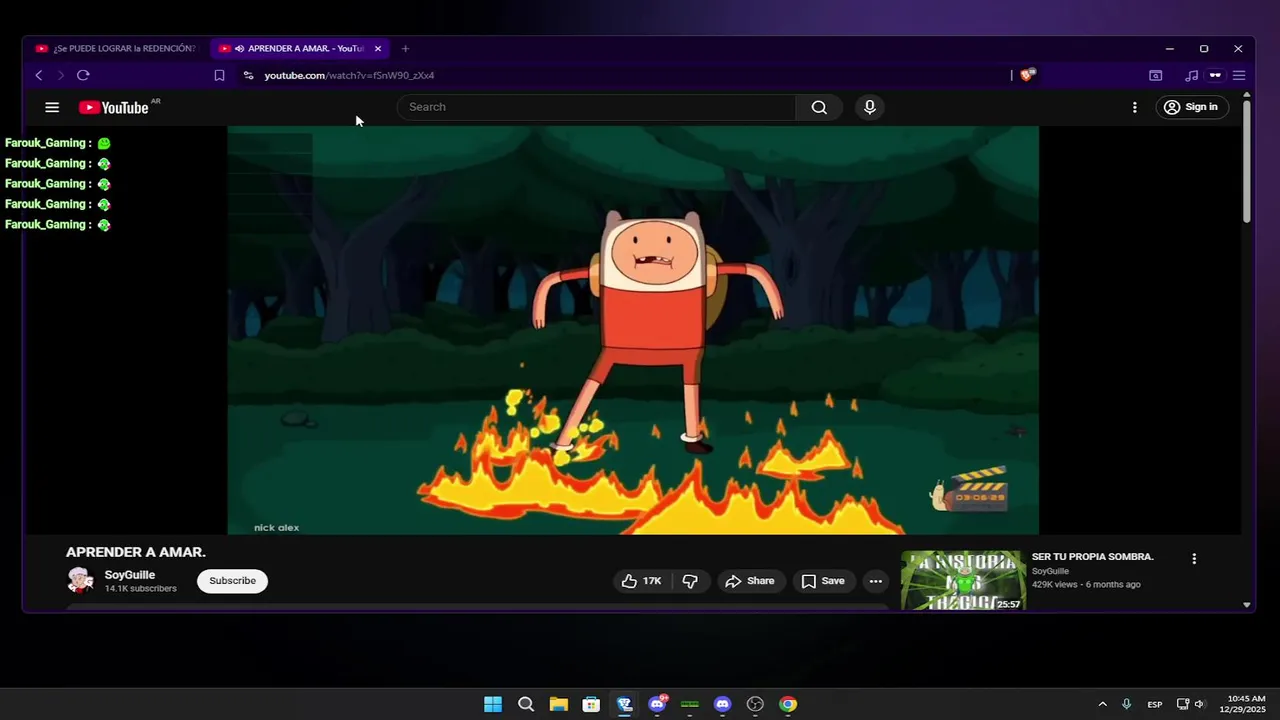The image size is (1280, 720).
Task: Open the YouTube hamburger guide menu
Action: [52, 107]
